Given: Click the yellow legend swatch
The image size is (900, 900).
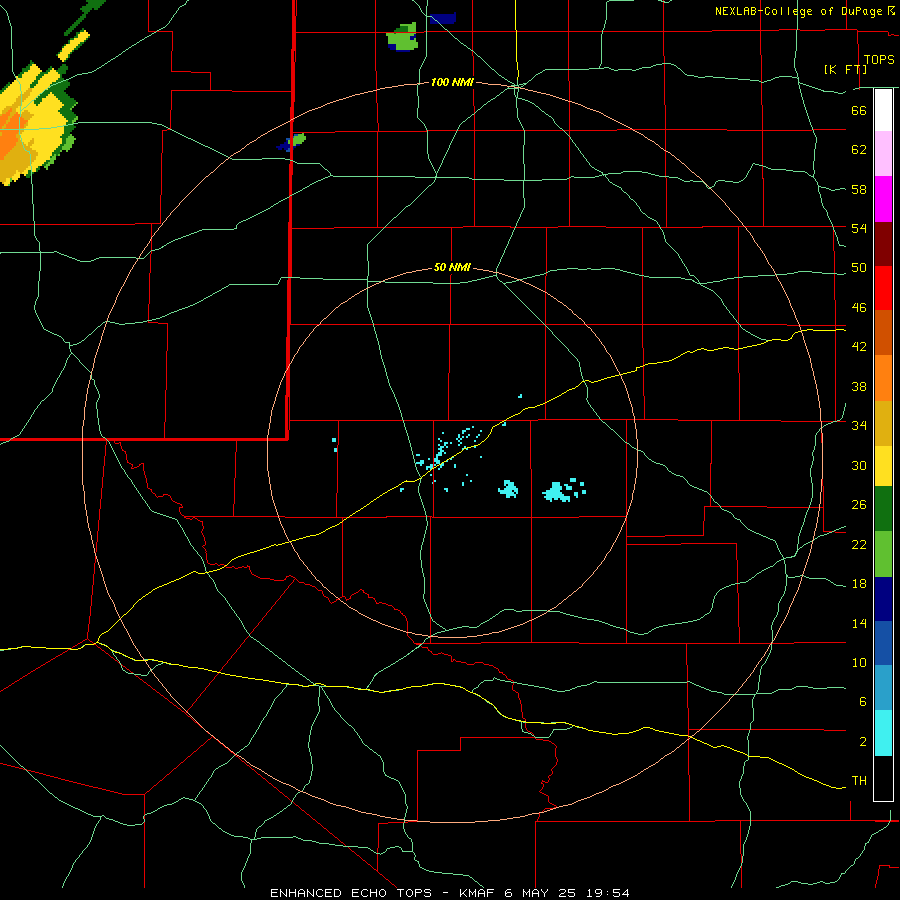Looking at the screenshot, I should pos(883,466).
